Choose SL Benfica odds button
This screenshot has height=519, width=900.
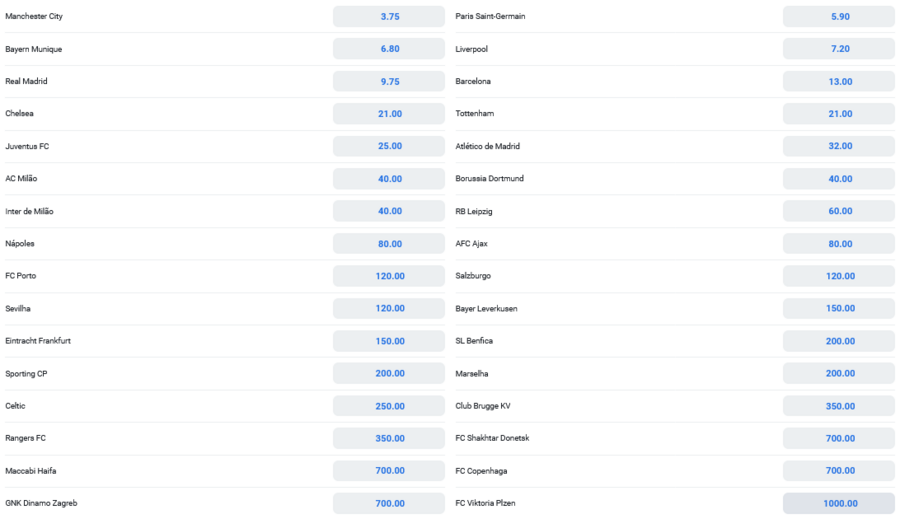839,341
